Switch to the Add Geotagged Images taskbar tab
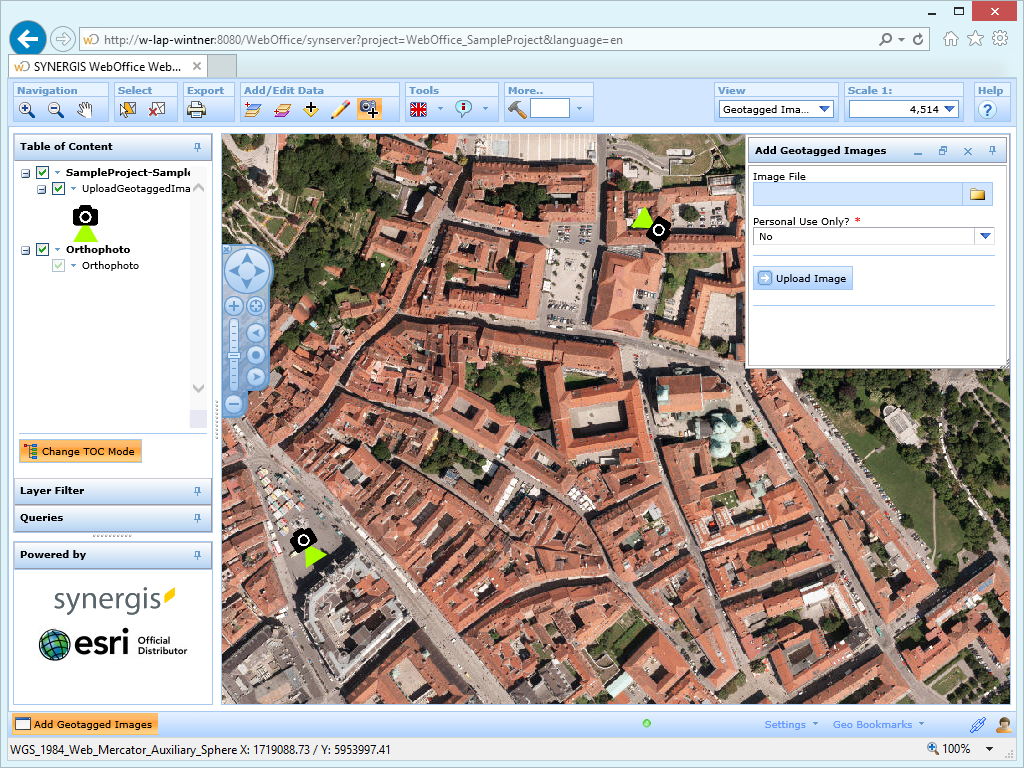This screenshot has height=768, width=1024. click(84, 723)
